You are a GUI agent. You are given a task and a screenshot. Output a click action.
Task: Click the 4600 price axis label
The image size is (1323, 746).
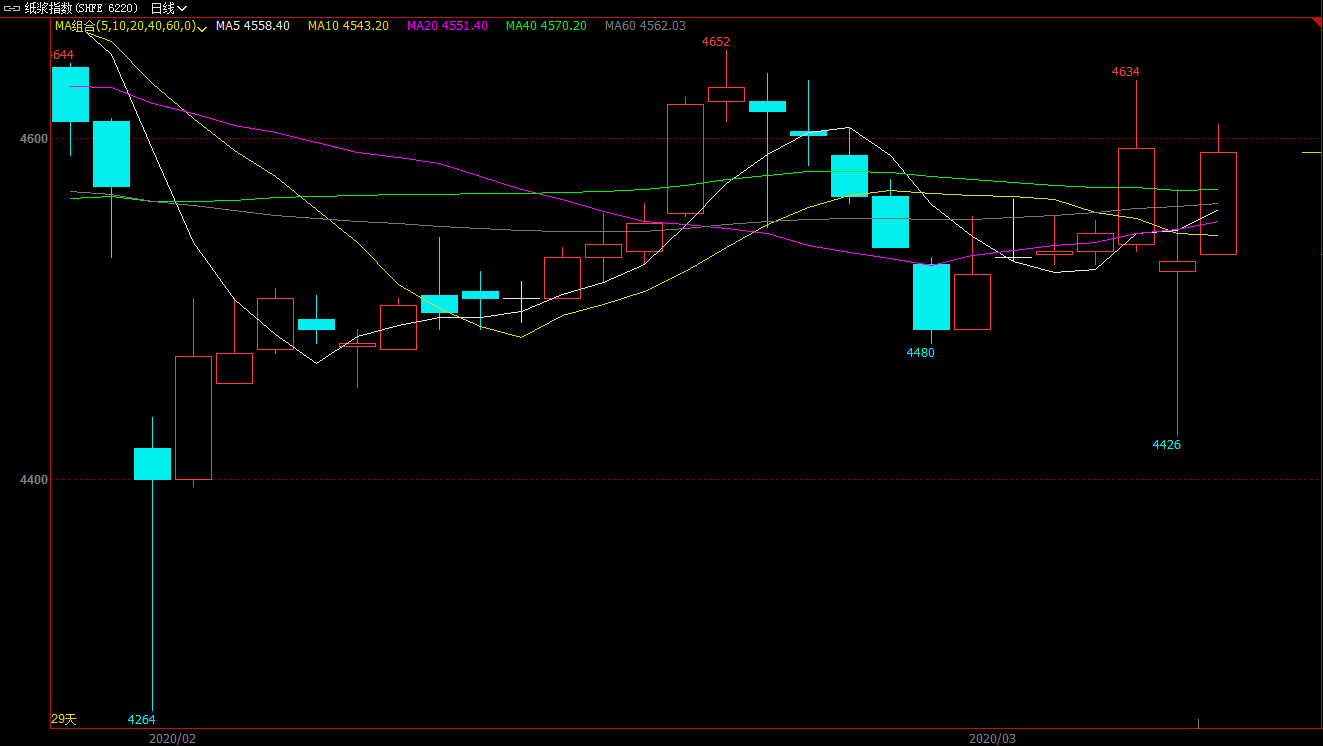pos(36,138)
